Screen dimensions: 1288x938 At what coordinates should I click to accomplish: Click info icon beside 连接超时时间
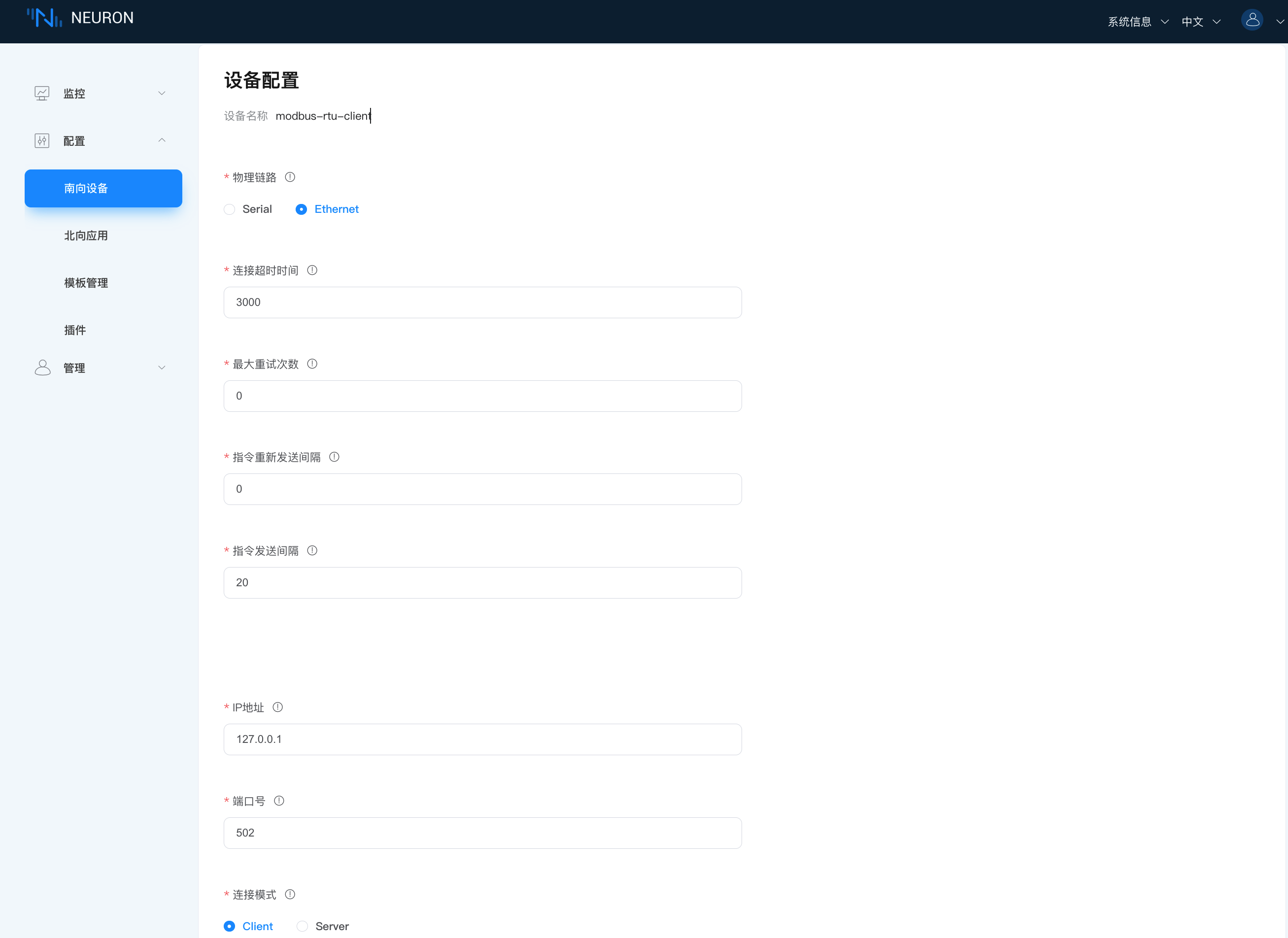[x=312, y=270]
